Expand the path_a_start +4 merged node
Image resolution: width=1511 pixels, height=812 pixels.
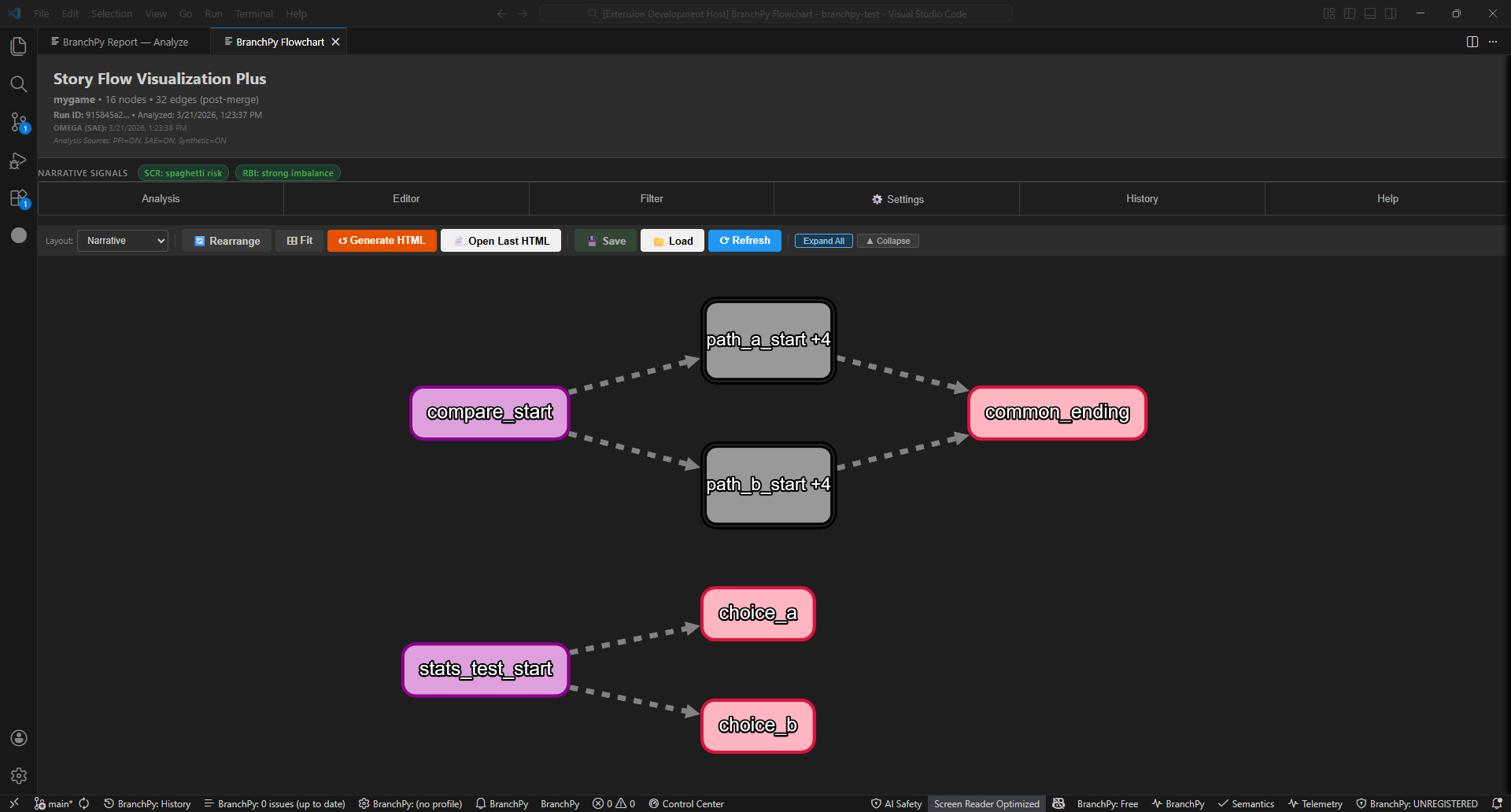[768, 340]
